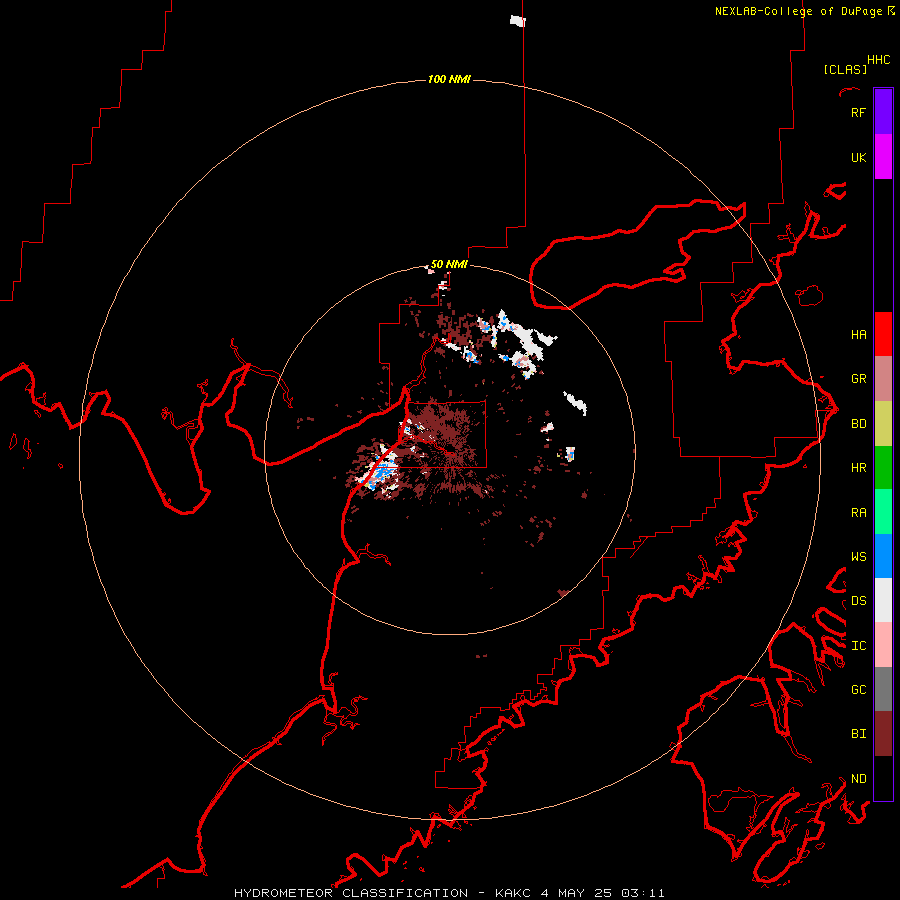Click the RF purple legend swatch

click(883, 112)
